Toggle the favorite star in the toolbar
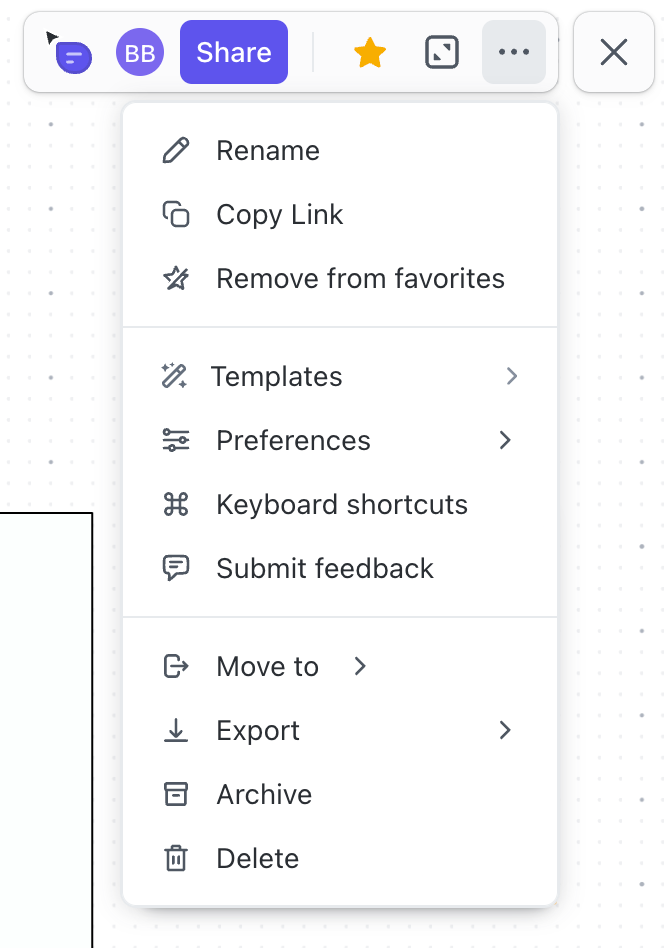This screenshot has height=948, width=664. coord(370,51)
